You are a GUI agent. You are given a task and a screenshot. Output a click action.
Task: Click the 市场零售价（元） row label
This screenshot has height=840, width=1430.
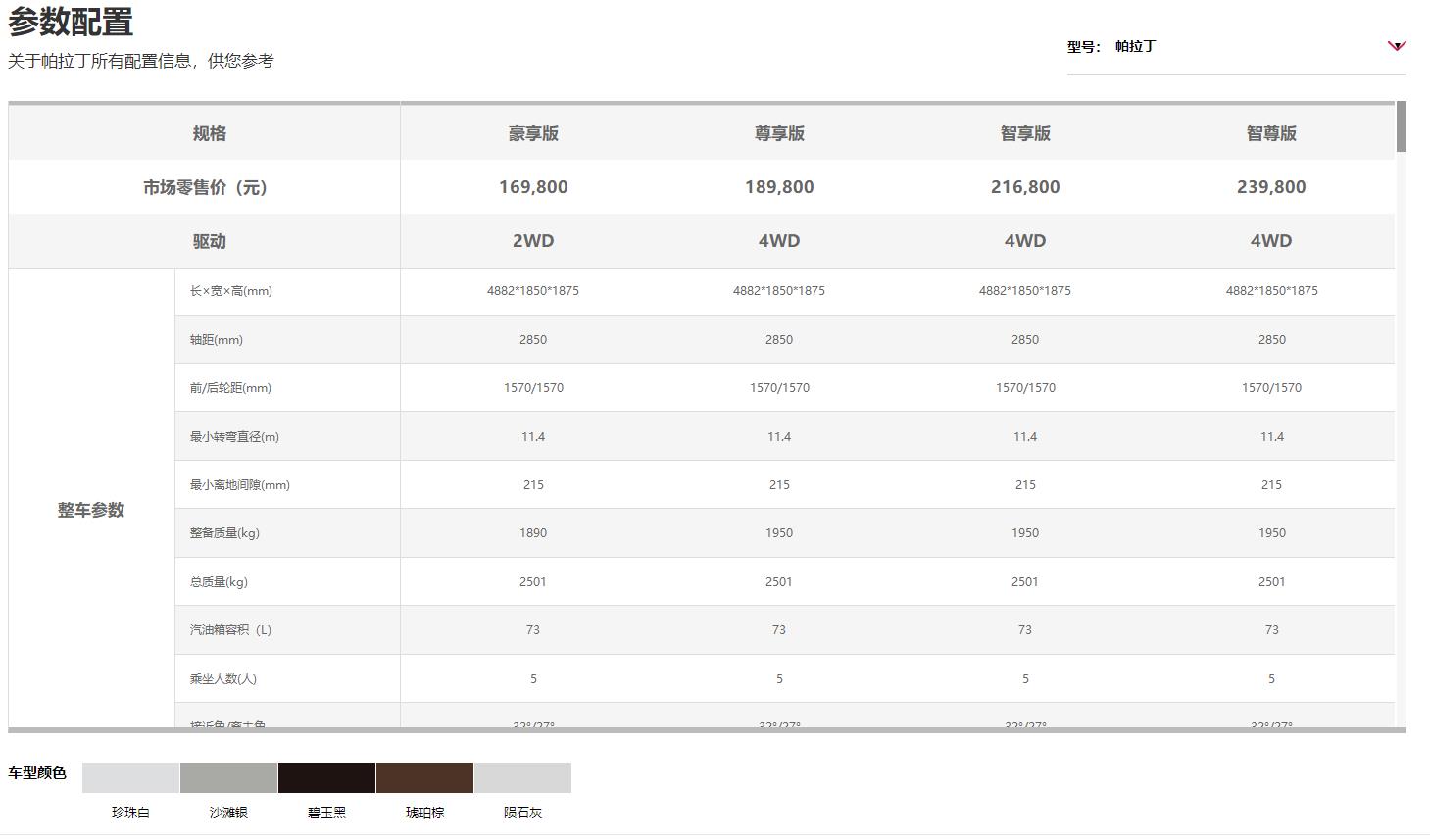(205, 187)
